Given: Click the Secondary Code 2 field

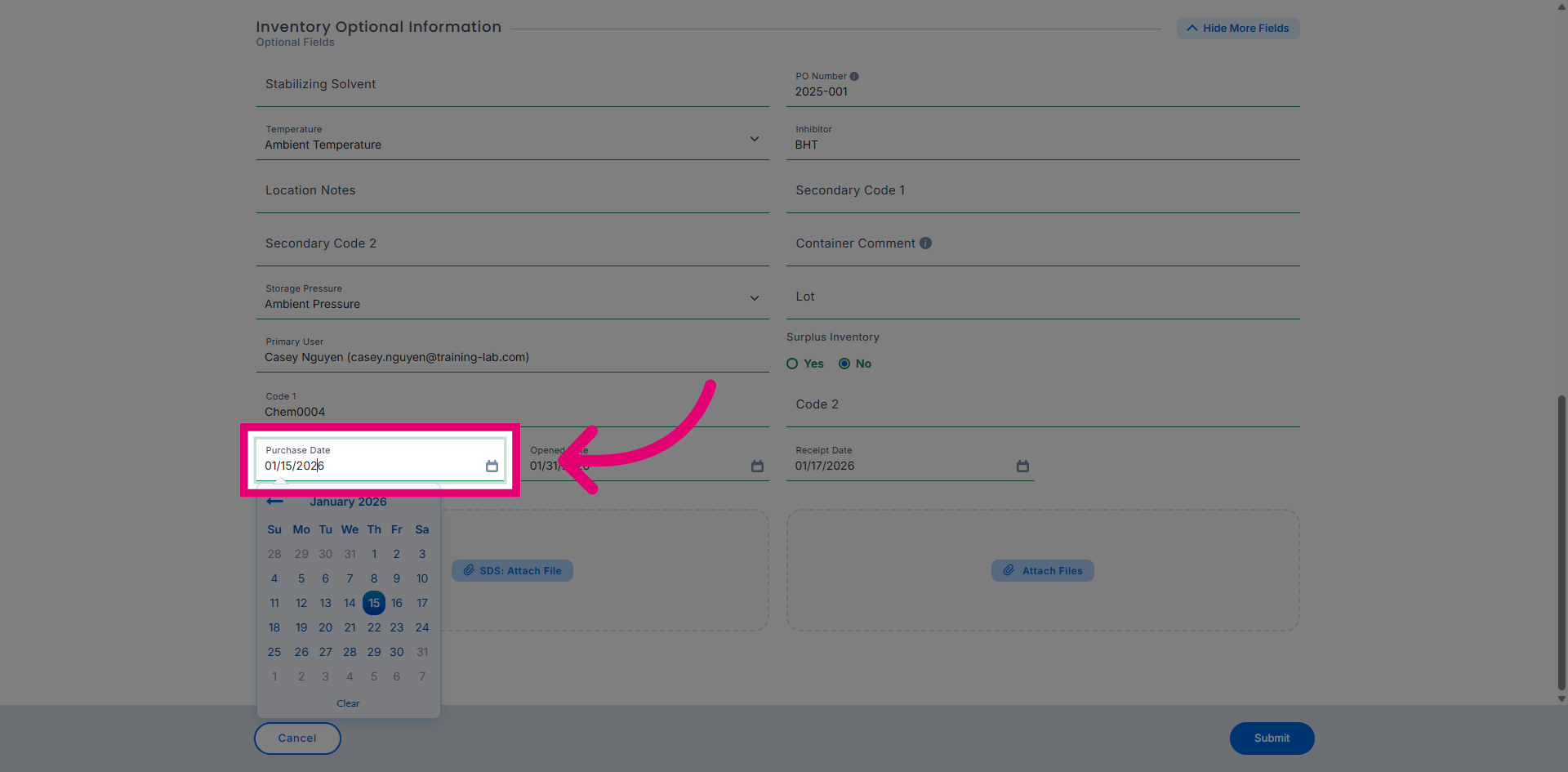Looking at the screenshot, I should click(512, 243).
